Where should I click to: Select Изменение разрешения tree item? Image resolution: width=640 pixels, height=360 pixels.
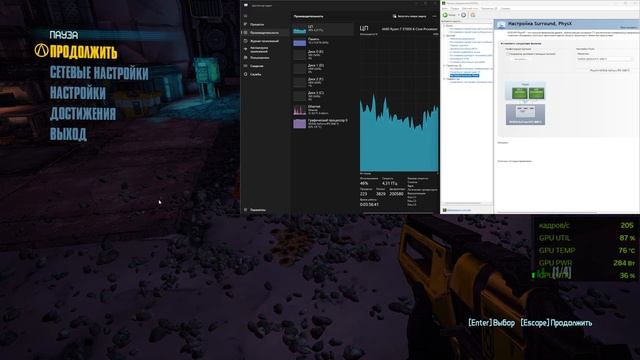coord(463,39)
